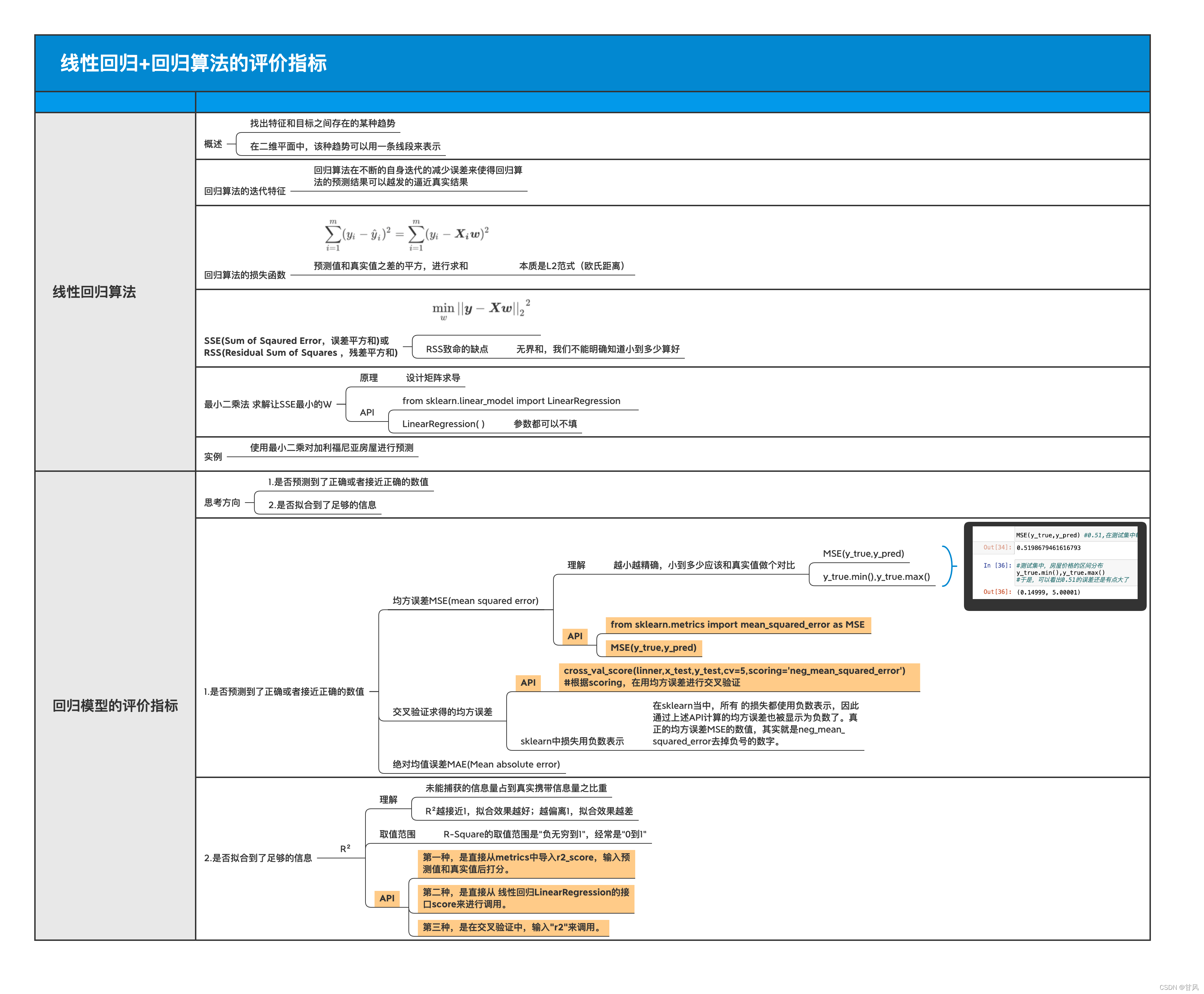Click the orange API label above cross validation
This screenshot has height=994, width=1204.
point(528,683)
